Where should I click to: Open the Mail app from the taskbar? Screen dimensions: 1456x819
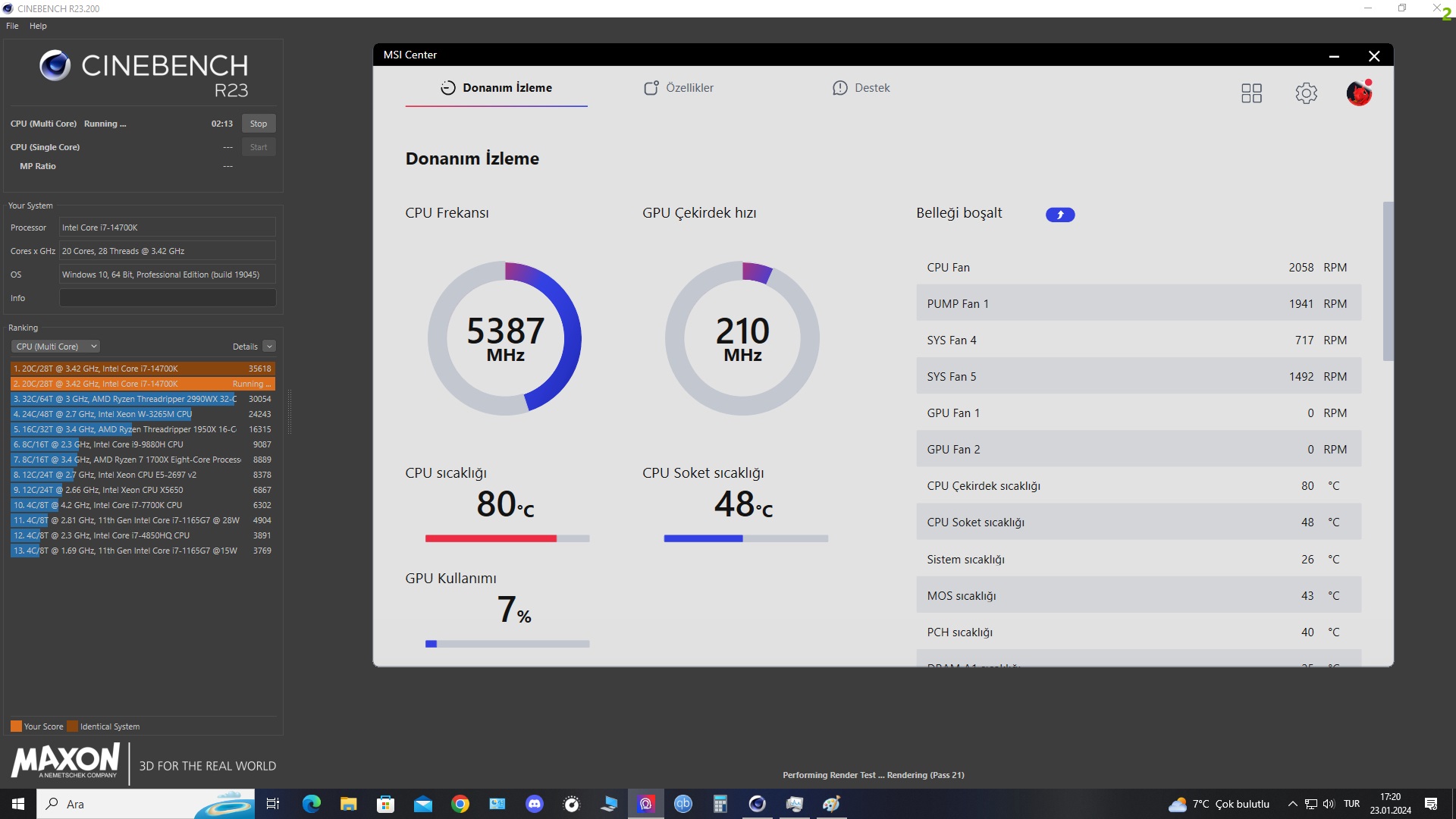click(x=423, y=804)
